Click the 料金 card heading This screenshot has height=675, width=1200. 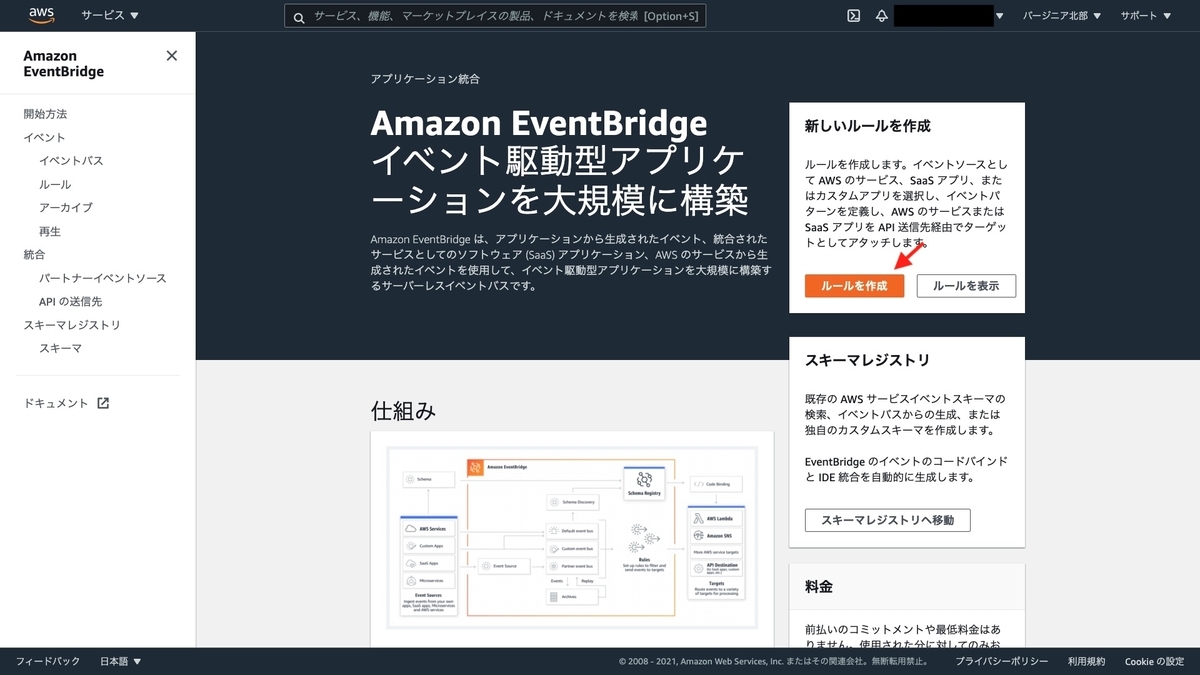point(819,586)
